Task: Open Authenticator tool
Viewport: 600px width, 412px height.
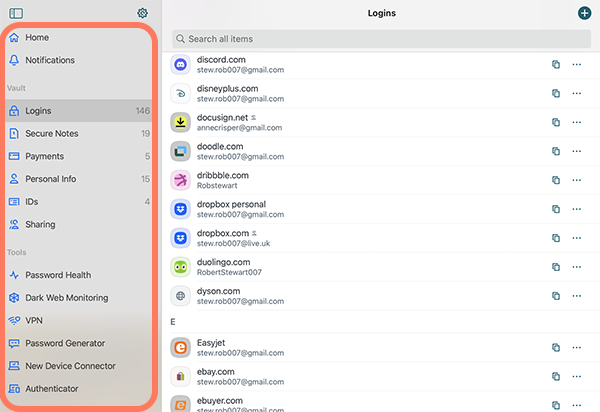Action: click(78, 389)
